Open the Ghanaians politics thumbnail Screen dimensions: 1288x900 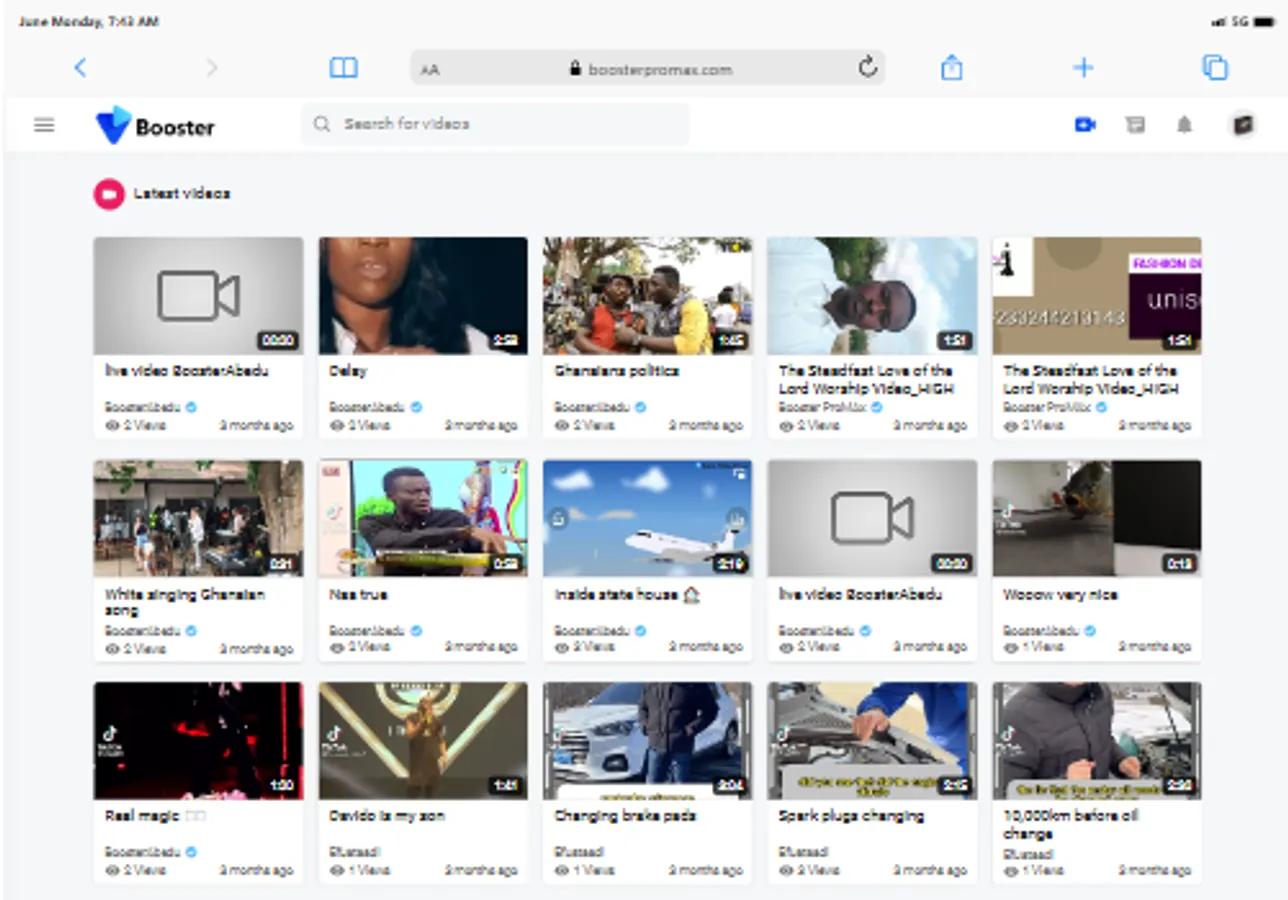[x=647, y=296]
